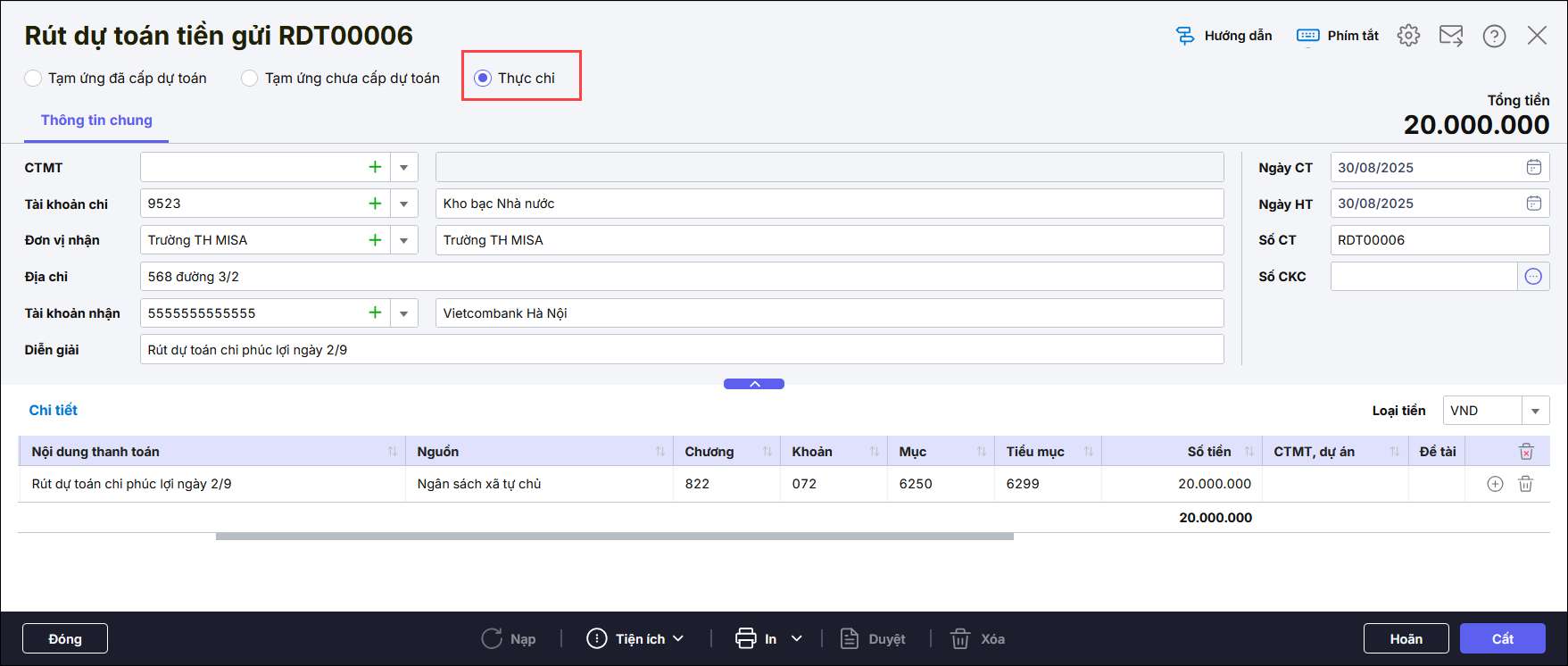The height and width of the screenshot is (666, 1568).
Task: Click the Diễn giải input field
Action: click(681, 350)
